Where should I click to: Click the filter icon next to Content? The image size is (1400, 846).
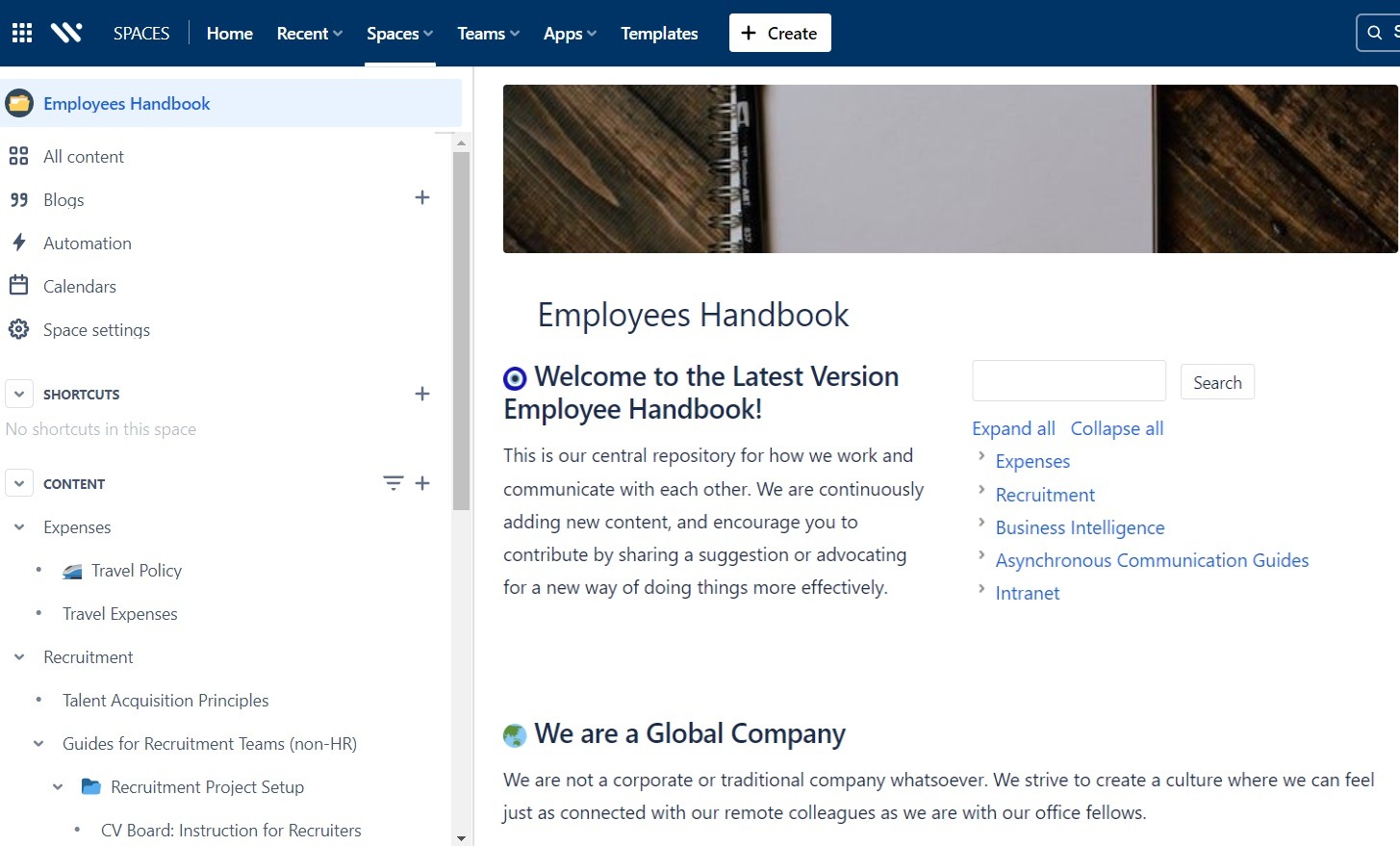(393, 482)
